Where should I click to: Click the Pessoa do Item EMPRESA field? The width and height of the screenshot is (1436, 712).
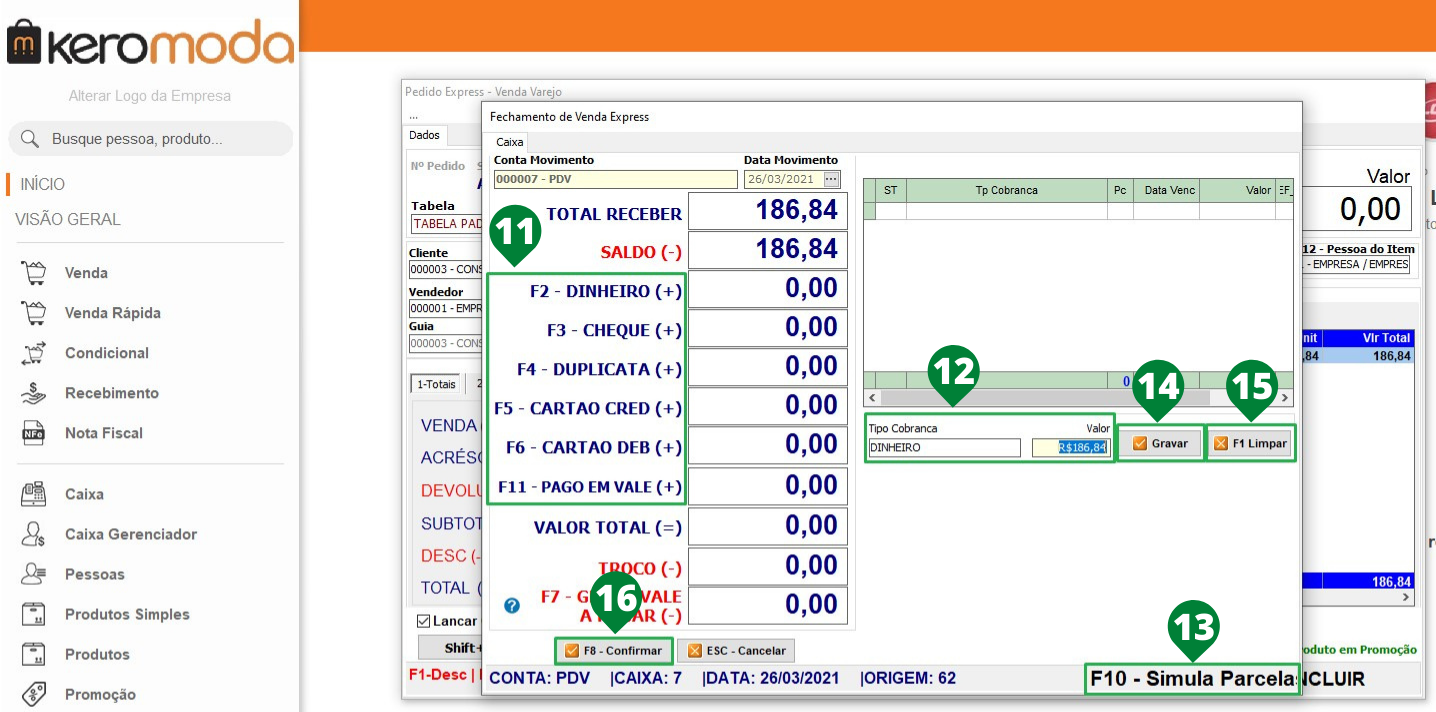pyautogui.click(x=1356, y=265)
